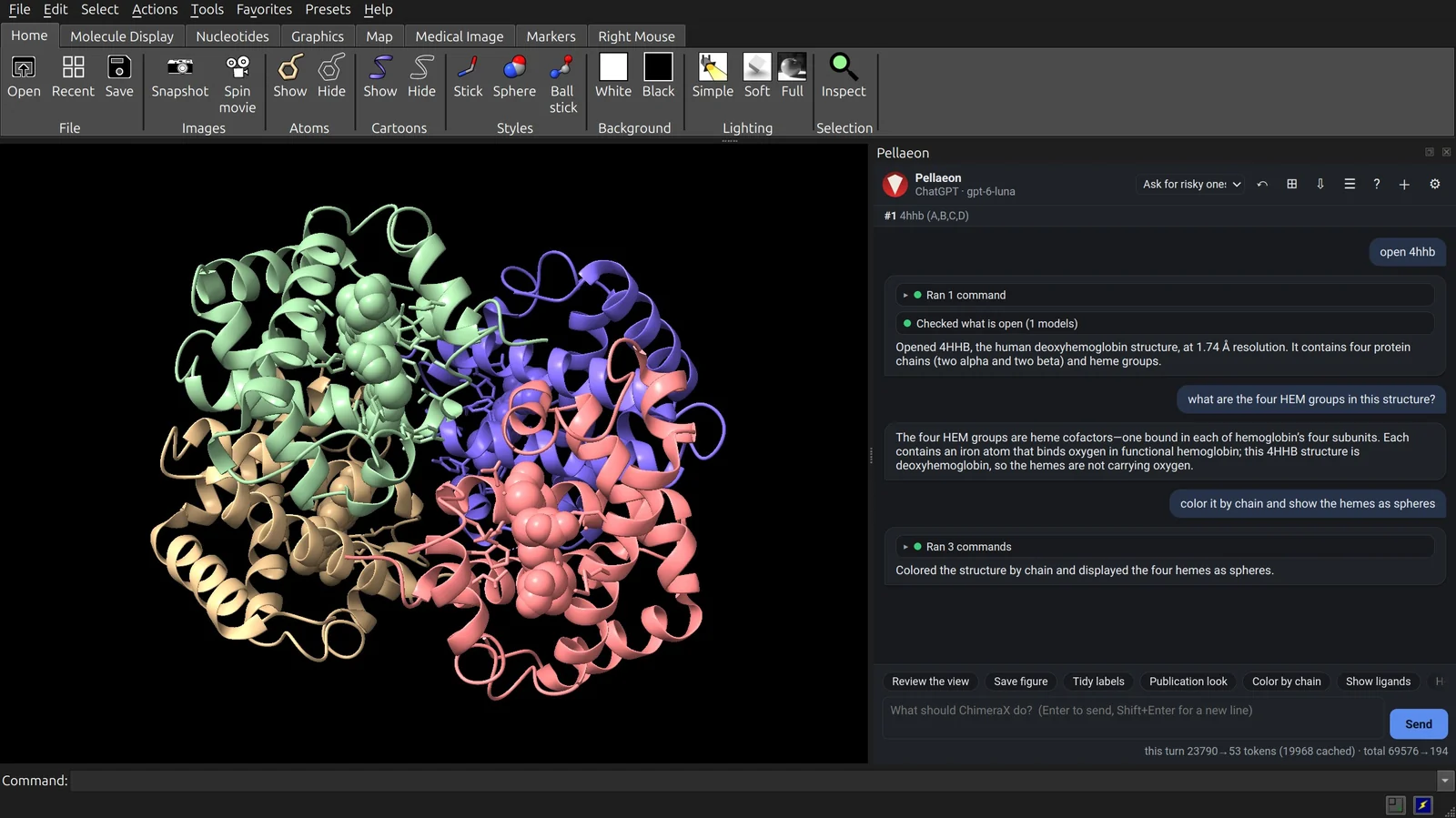The image size is (1456, 818).
Task: Click the undo arrow in Pellaeon header
Action: [1262, 184]
